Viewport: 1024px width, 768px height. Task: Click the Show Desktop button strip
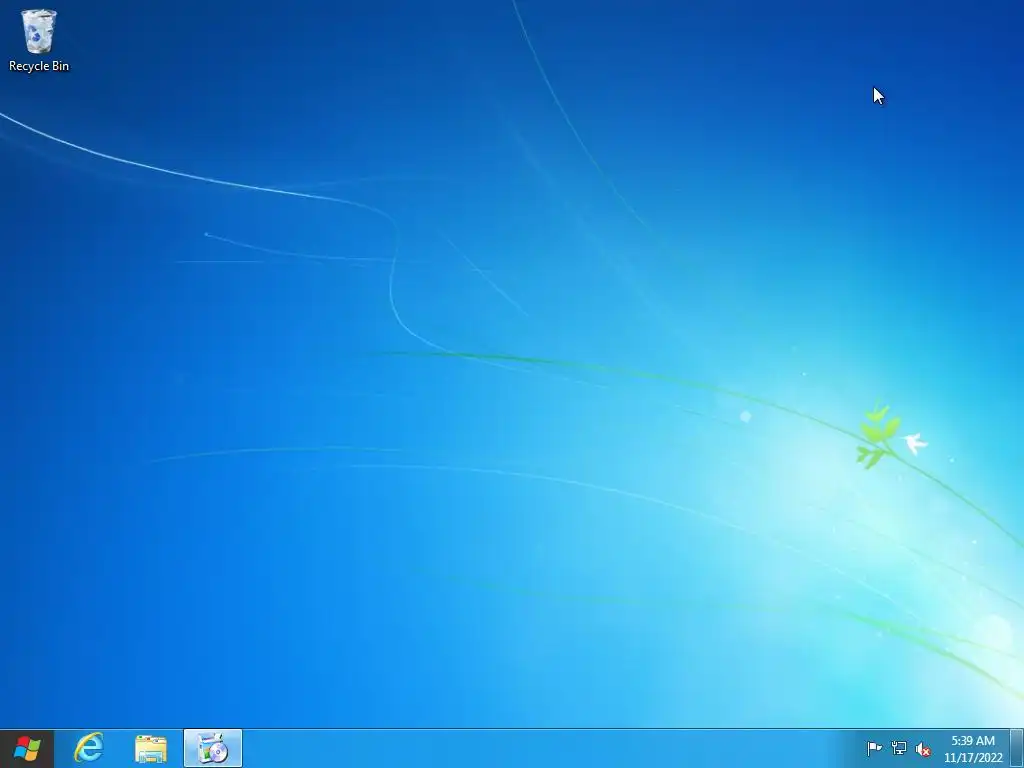point(1017,748)
